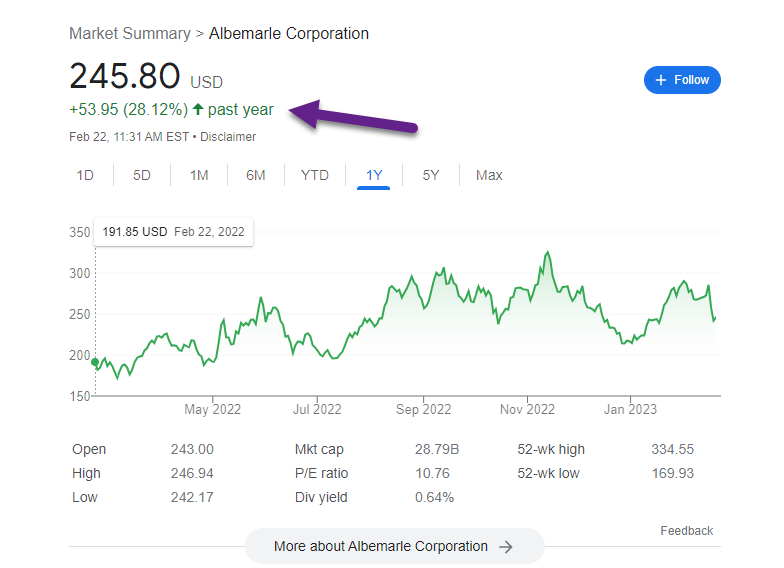Click the chart peak near Nov 2022
The width and height of the screenshot is (784, 568).
(548, 252)
